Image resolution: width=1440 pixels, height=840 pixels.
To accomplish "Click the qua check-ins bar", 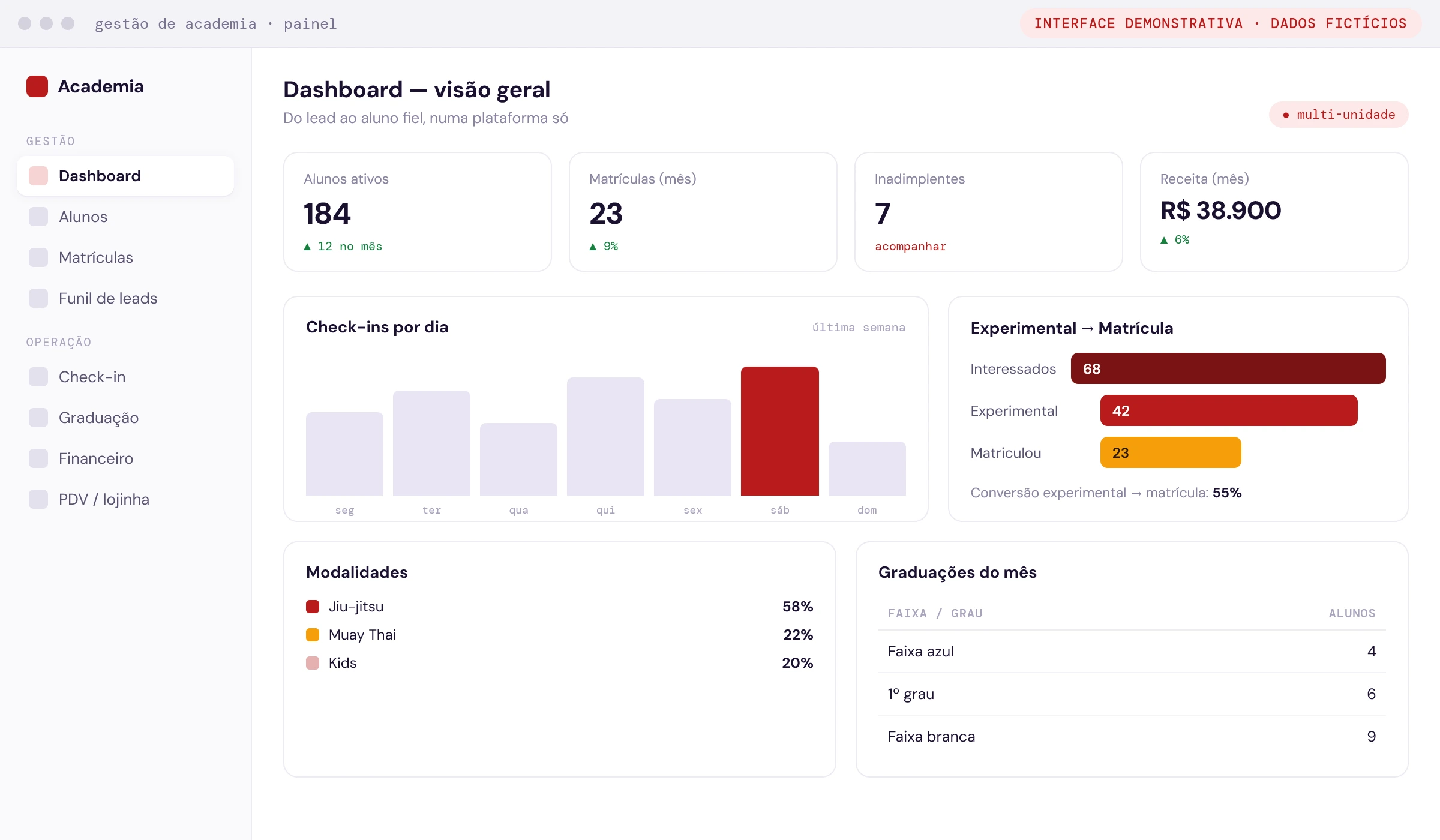I will (518, 459).
